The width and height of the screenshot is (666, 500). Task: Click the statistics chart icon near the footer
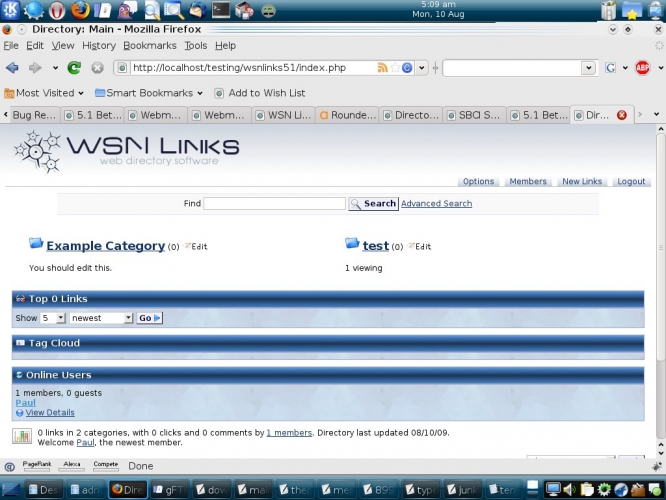(x=21, y=436)
